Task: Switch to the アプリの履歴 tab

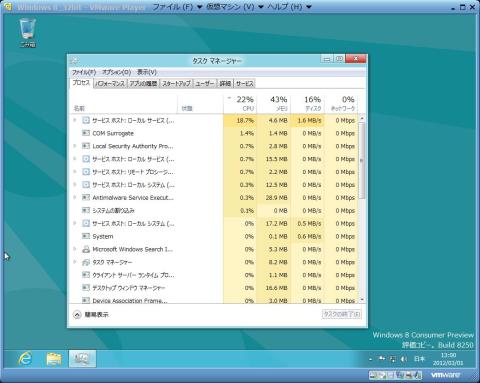Action: coord(143,83)
